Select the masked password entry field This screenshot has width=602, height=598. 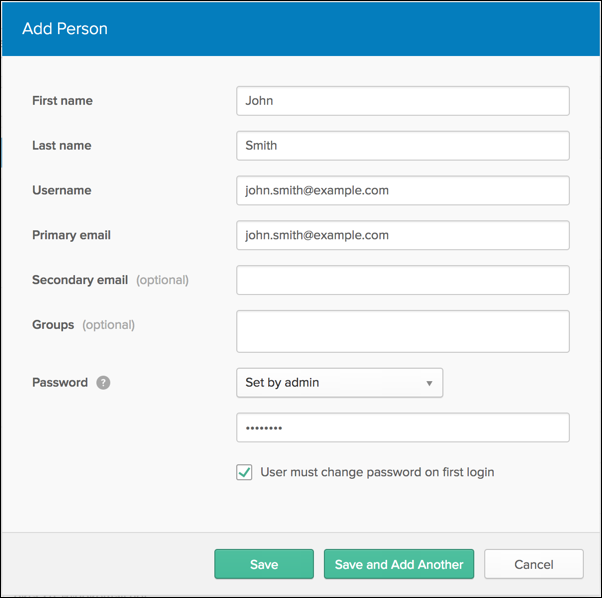click(x=403, y=428)
